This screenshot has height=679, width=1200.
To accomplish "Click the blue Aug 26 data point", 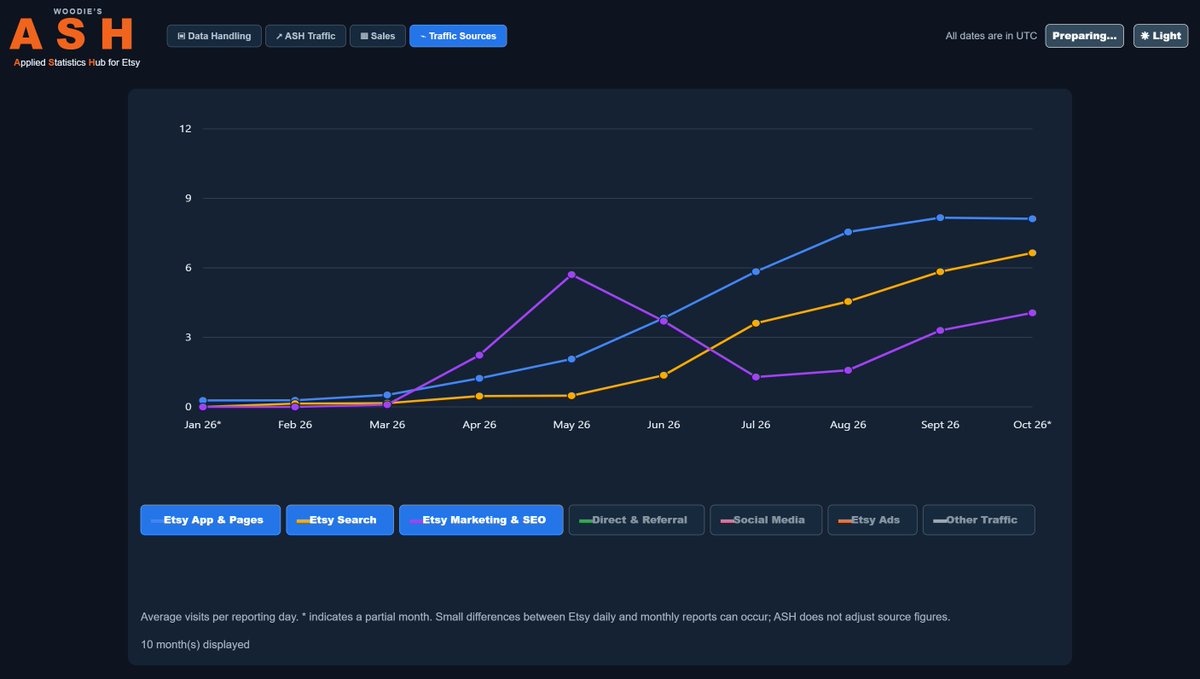I will pyautogui.click(x=848, y=232).
